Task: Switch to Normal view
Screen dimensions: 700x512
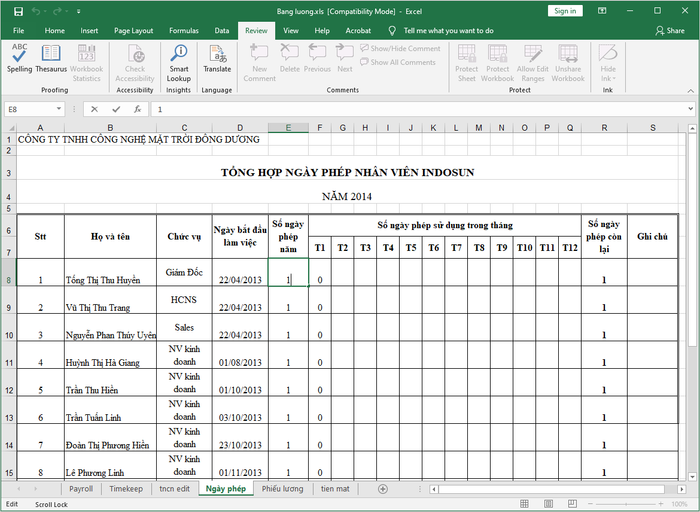Action: [x=524, y=504]
